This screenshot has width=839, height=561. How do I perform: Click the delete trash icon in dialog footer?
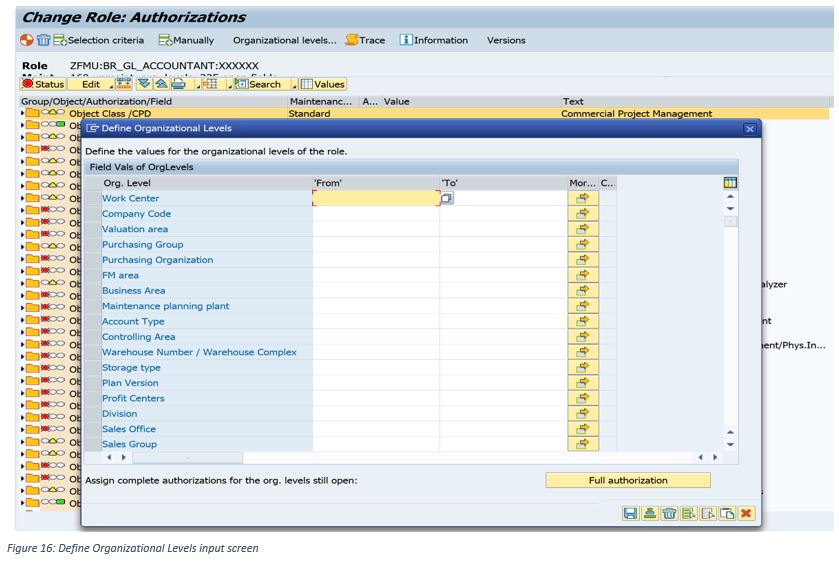[669, 514]
